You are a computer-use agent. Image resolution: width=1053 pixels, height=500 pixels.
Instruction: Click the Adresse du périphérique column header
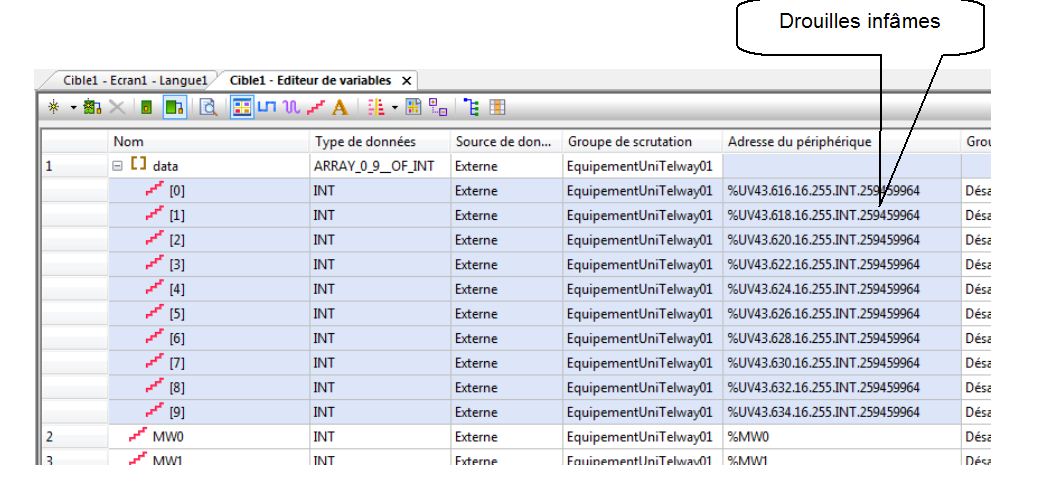coord(839,142)
